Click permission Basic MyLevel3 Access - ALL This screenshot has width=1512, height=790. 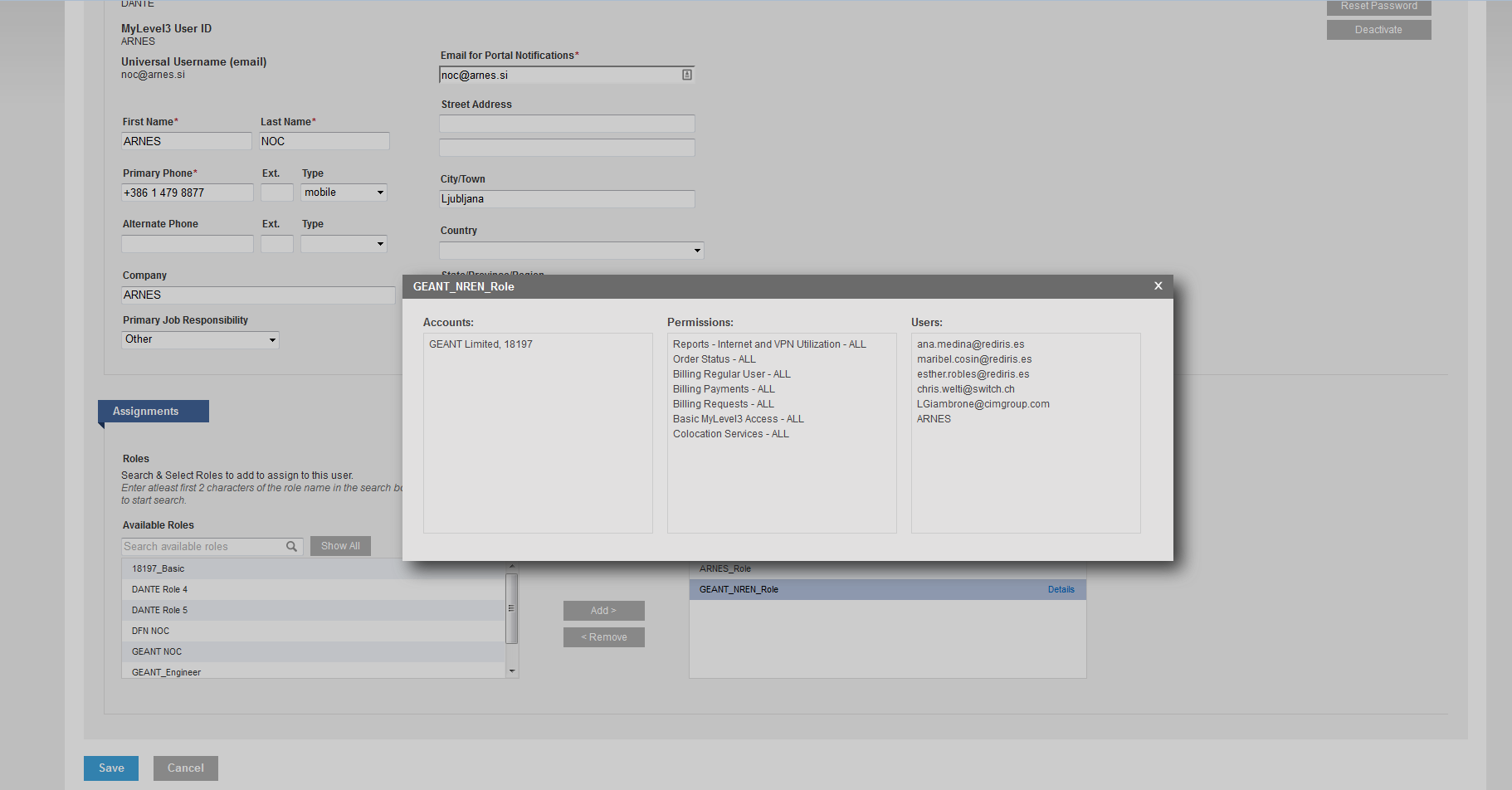[x=739, y=419]
